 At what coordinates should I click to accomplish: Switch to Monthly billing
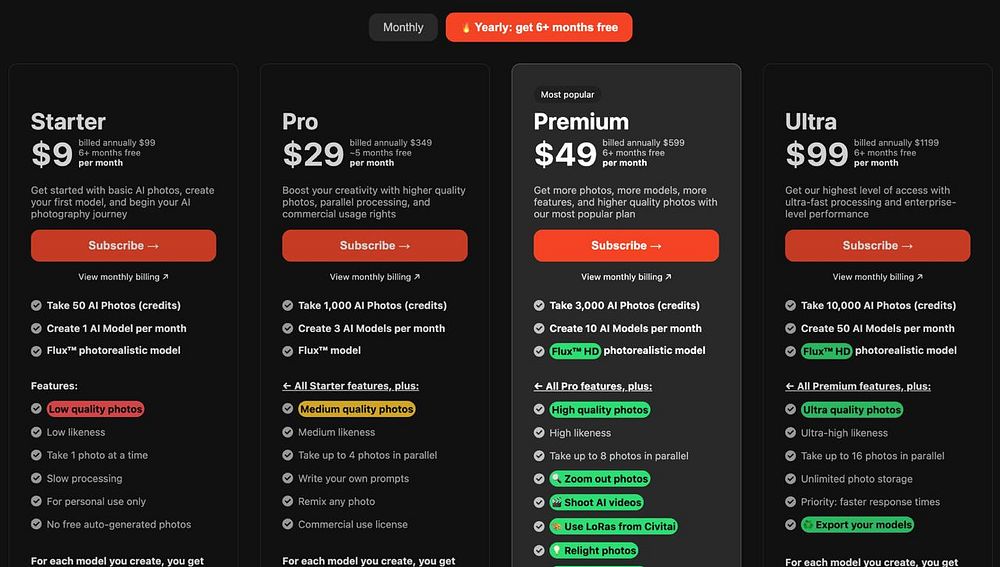pos(403,27)
